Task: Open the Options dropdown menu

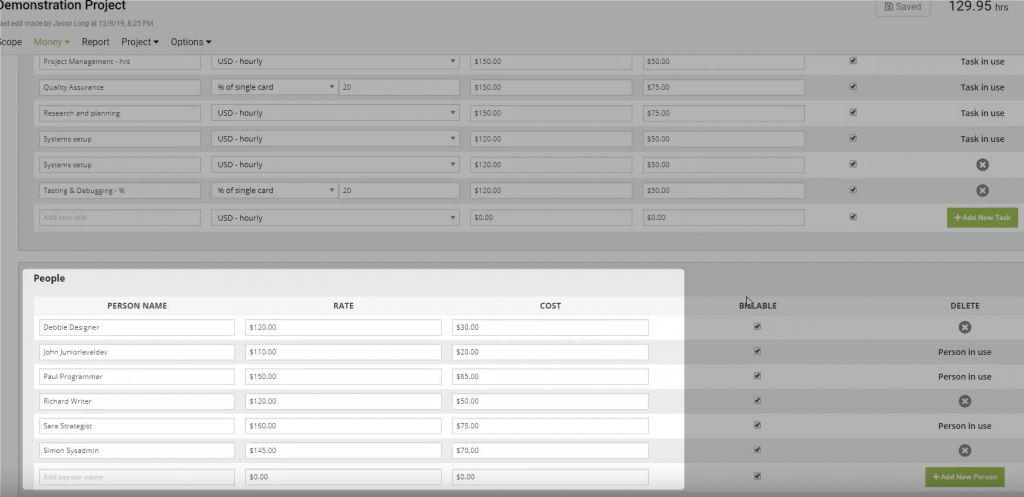Action: (x=191, y=42)
